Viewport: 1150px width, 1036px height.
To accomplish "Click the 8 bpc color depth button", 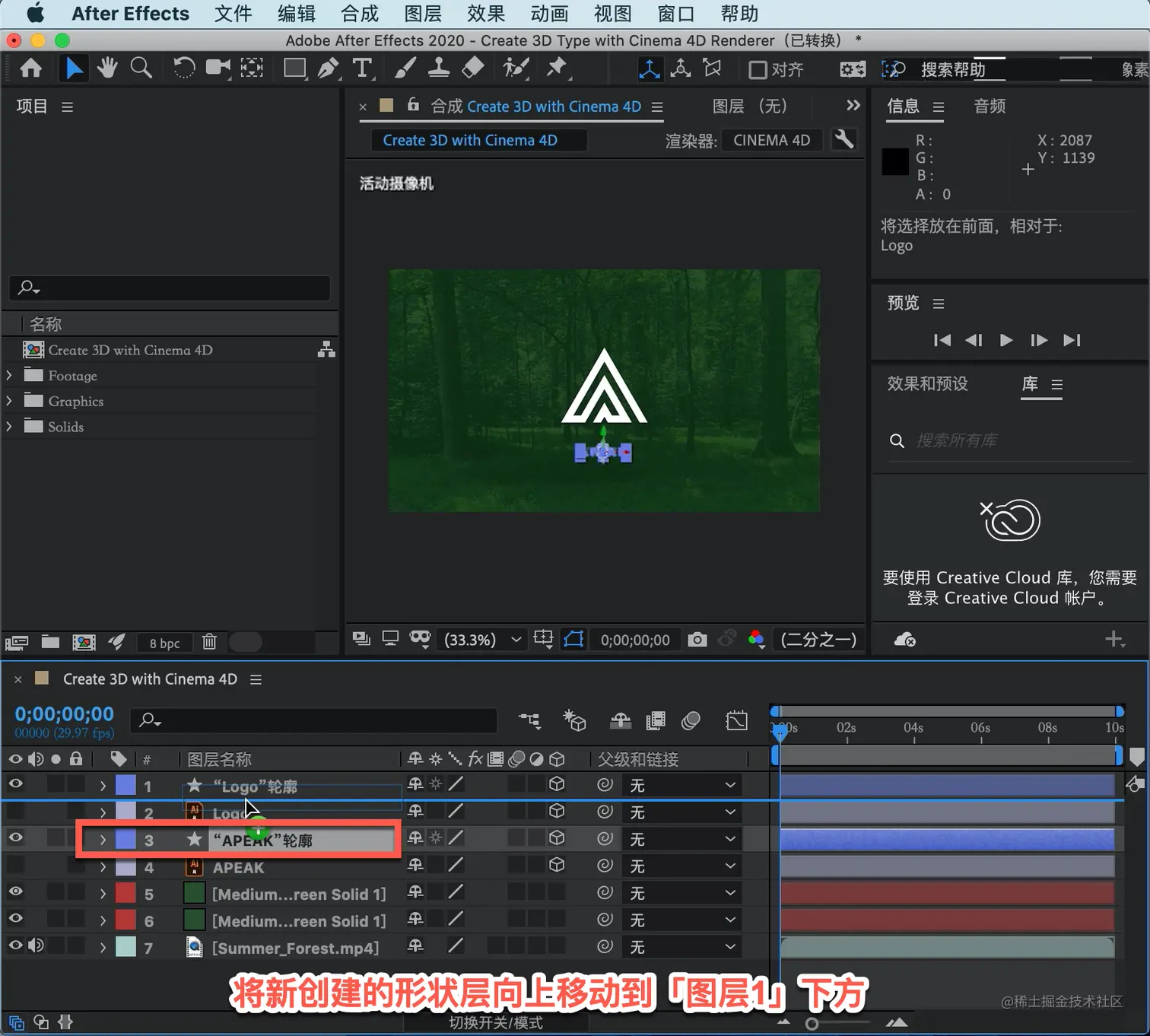I will [x=164, y=643].
